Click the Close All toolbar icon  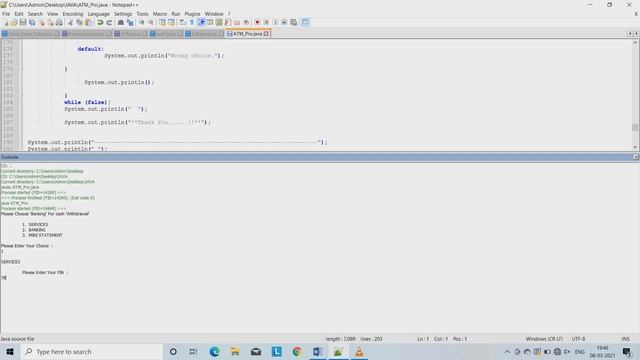click(x=50, y=22)
